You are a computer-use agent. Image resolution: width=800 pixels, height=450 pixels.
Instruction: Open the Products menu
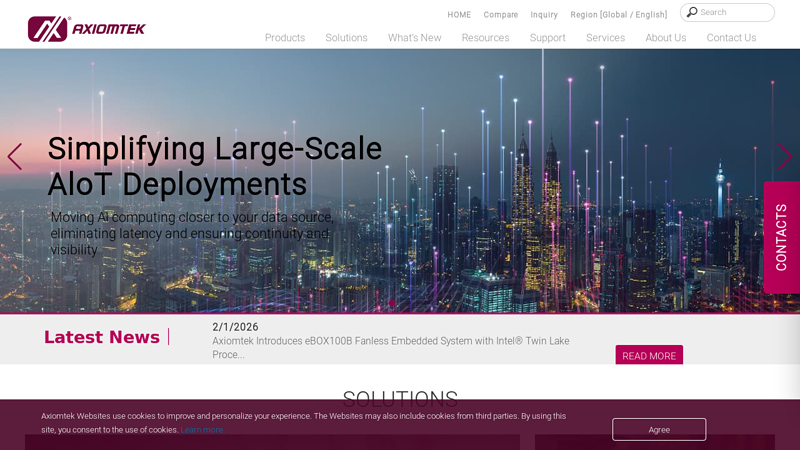[x=285, y=38]
